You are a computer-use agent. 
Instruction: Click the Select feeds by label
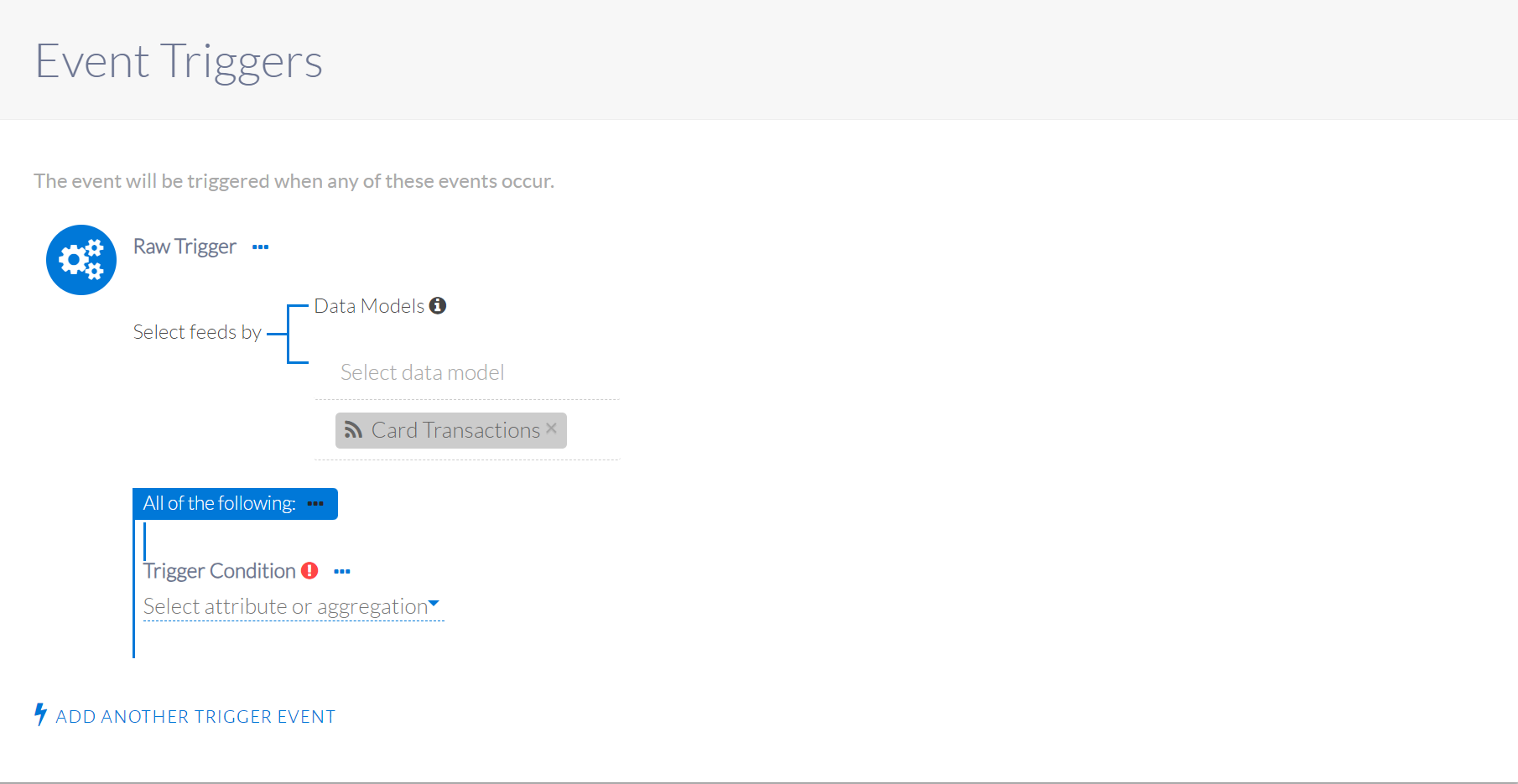point(197,333)
